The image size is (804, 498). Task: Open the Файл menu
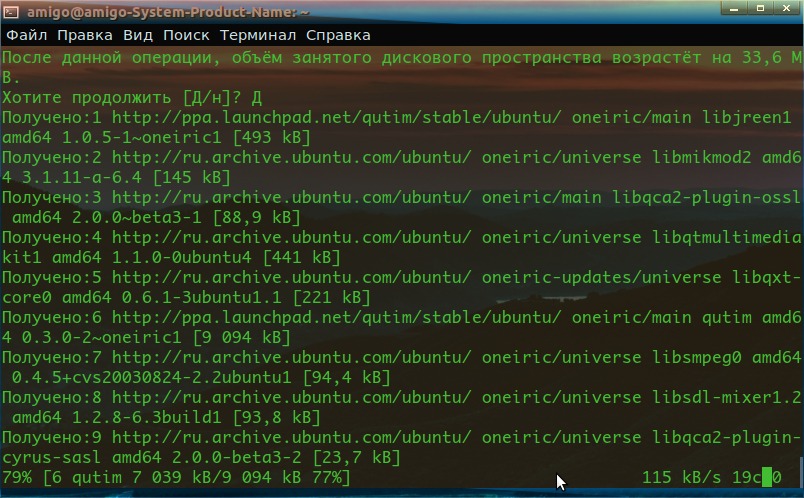pos(27,35)
